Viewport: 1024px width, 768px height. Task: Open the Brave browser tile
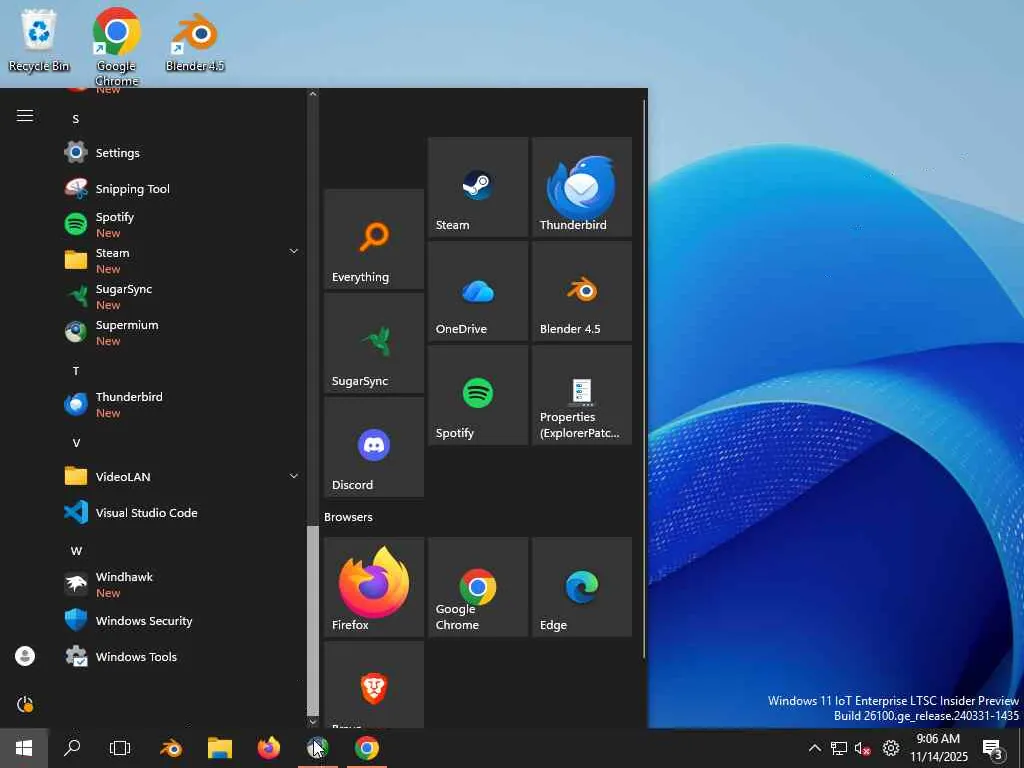pos(374,684)
